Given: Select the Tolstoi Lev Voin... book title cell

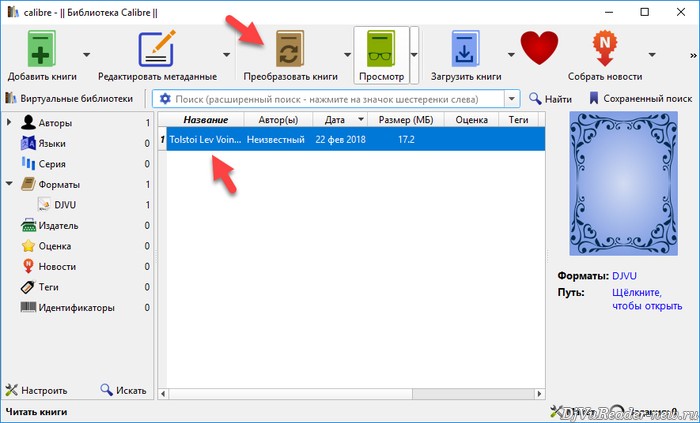Looking at the screenshot, I should [x=205, y=139].
